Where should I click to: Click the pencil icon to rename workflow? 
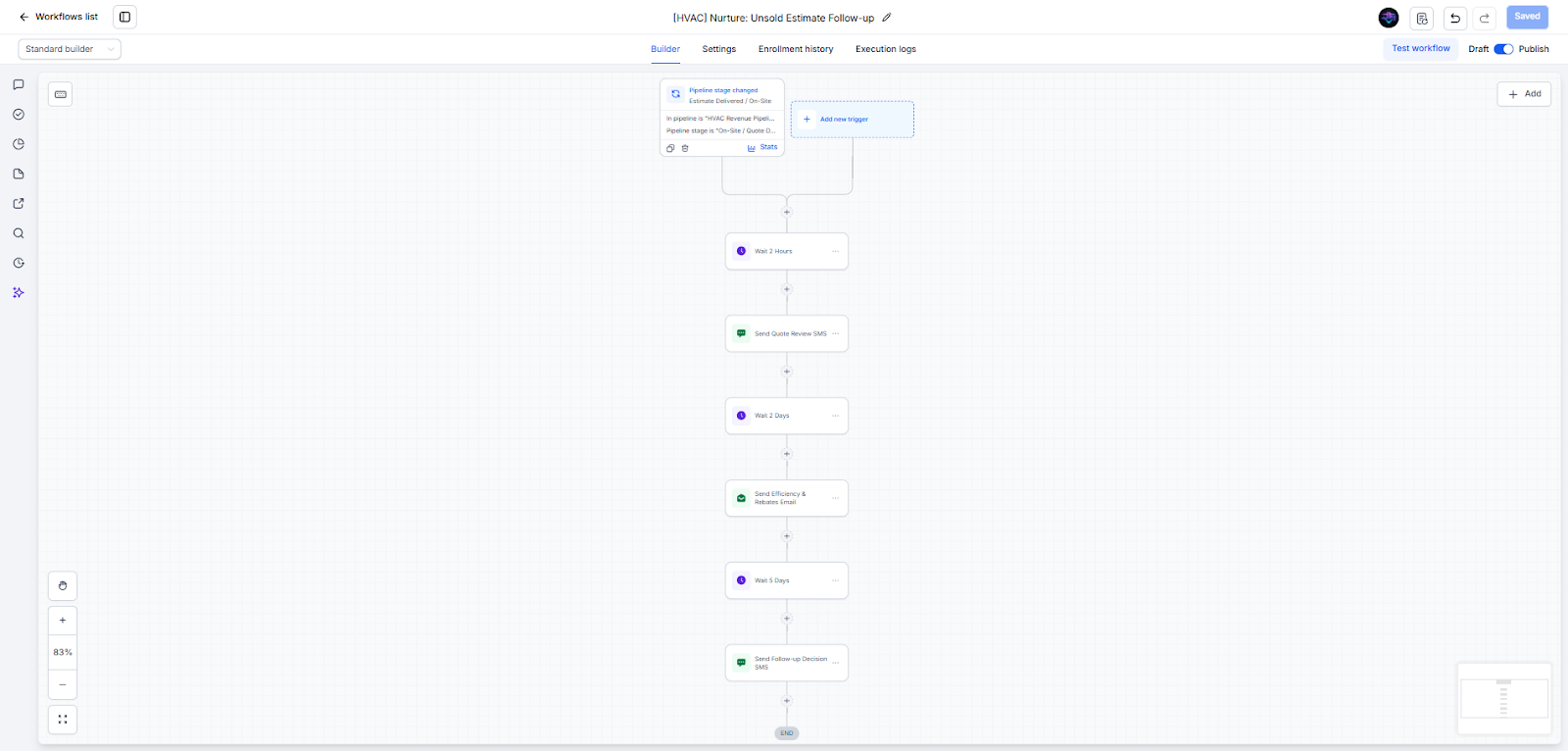click(x=887, y=18)
